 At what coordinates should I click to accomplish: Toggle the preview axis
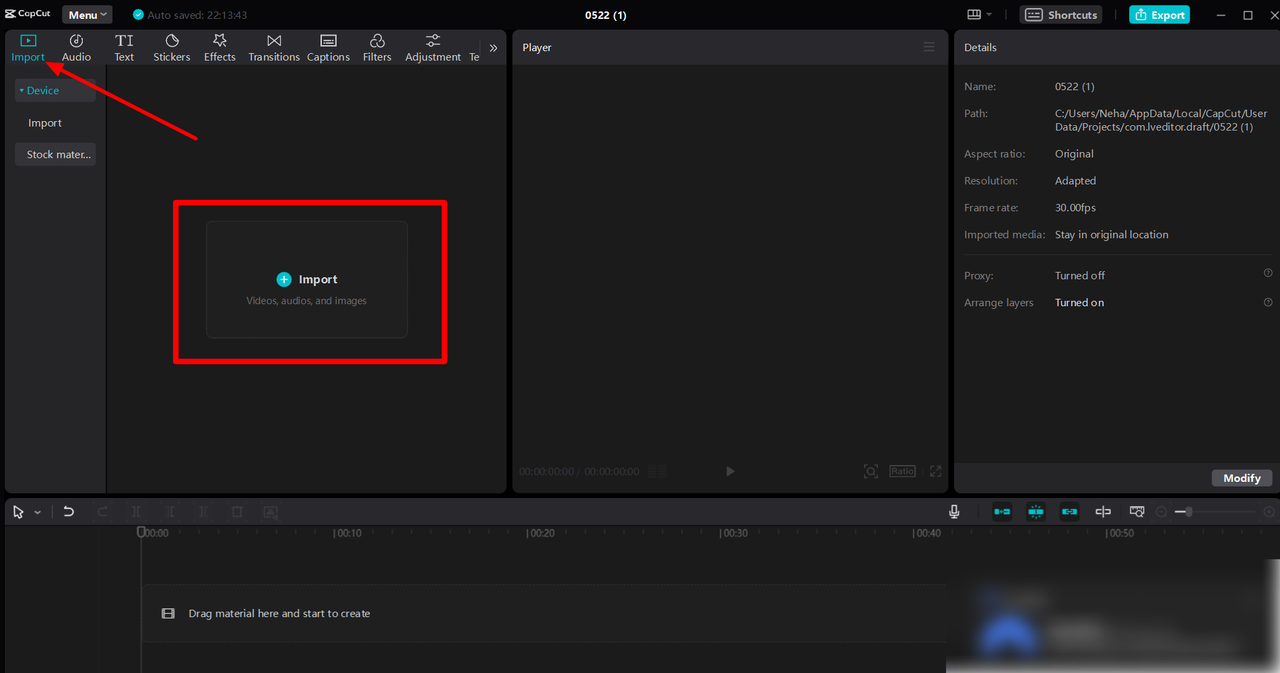(x=1103, y=511)
